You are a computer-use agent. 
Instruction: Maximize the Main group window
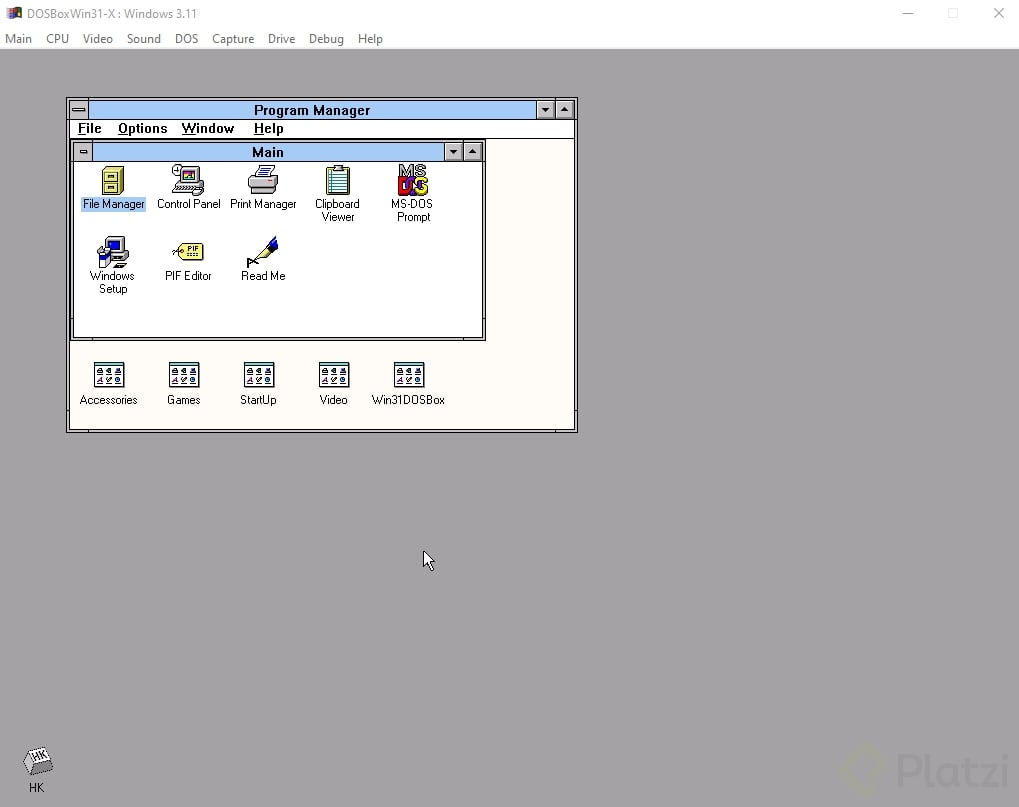472,152
